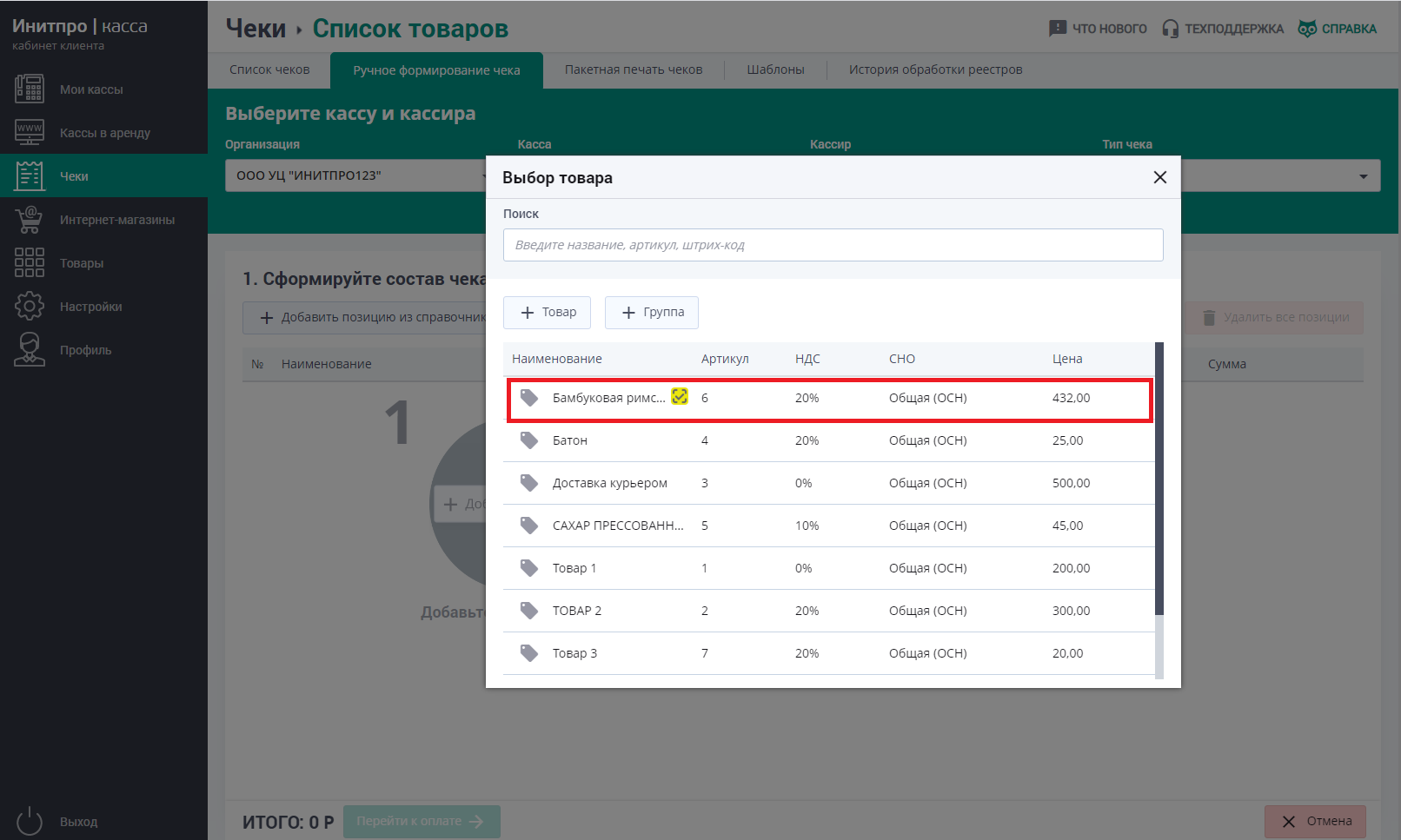Close the Выбор товара dialog
This screenshot has width=1401, height=840.
tap(1159, 177)
